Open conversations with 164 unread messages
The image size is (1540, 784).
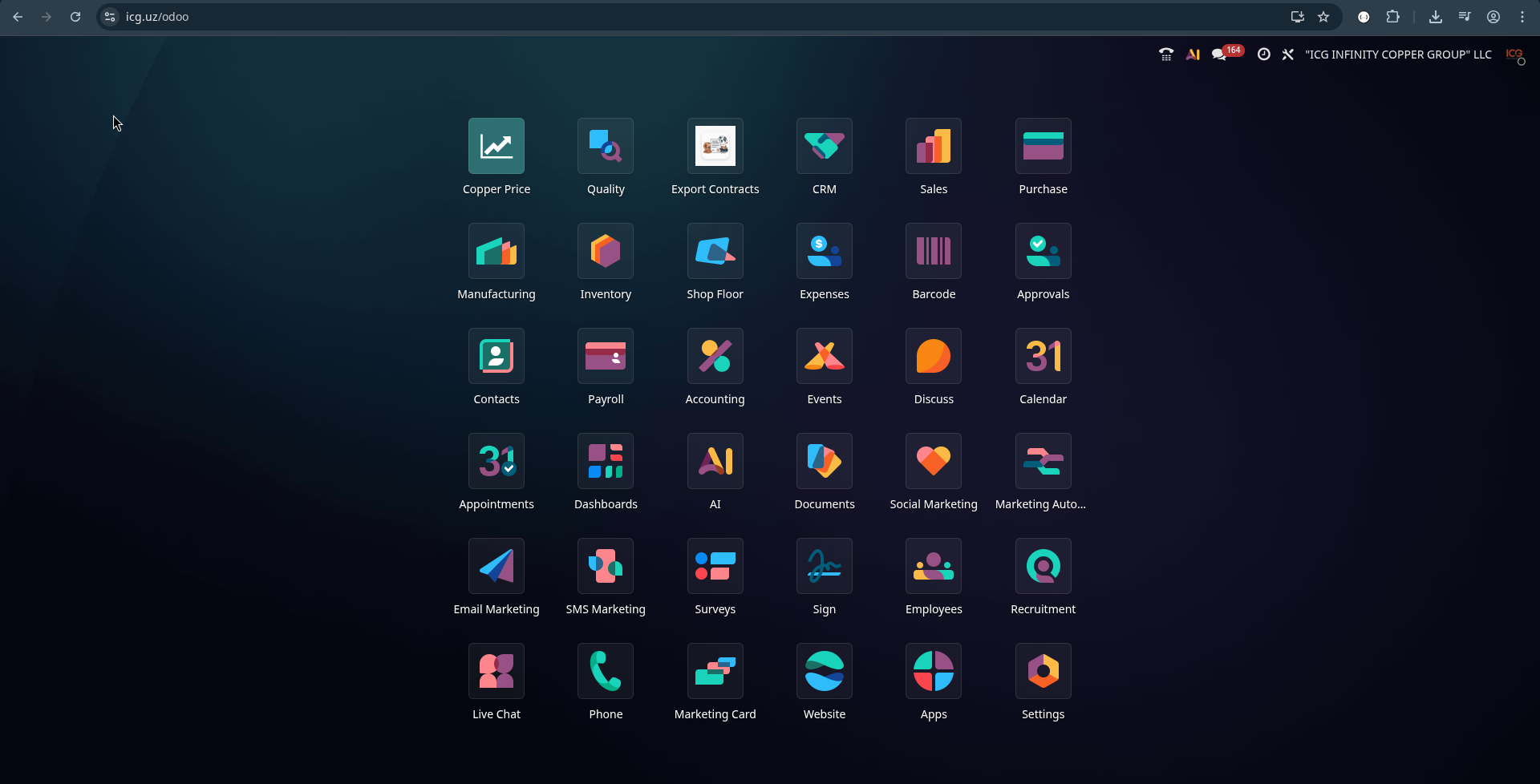[x=1226, y=54]
